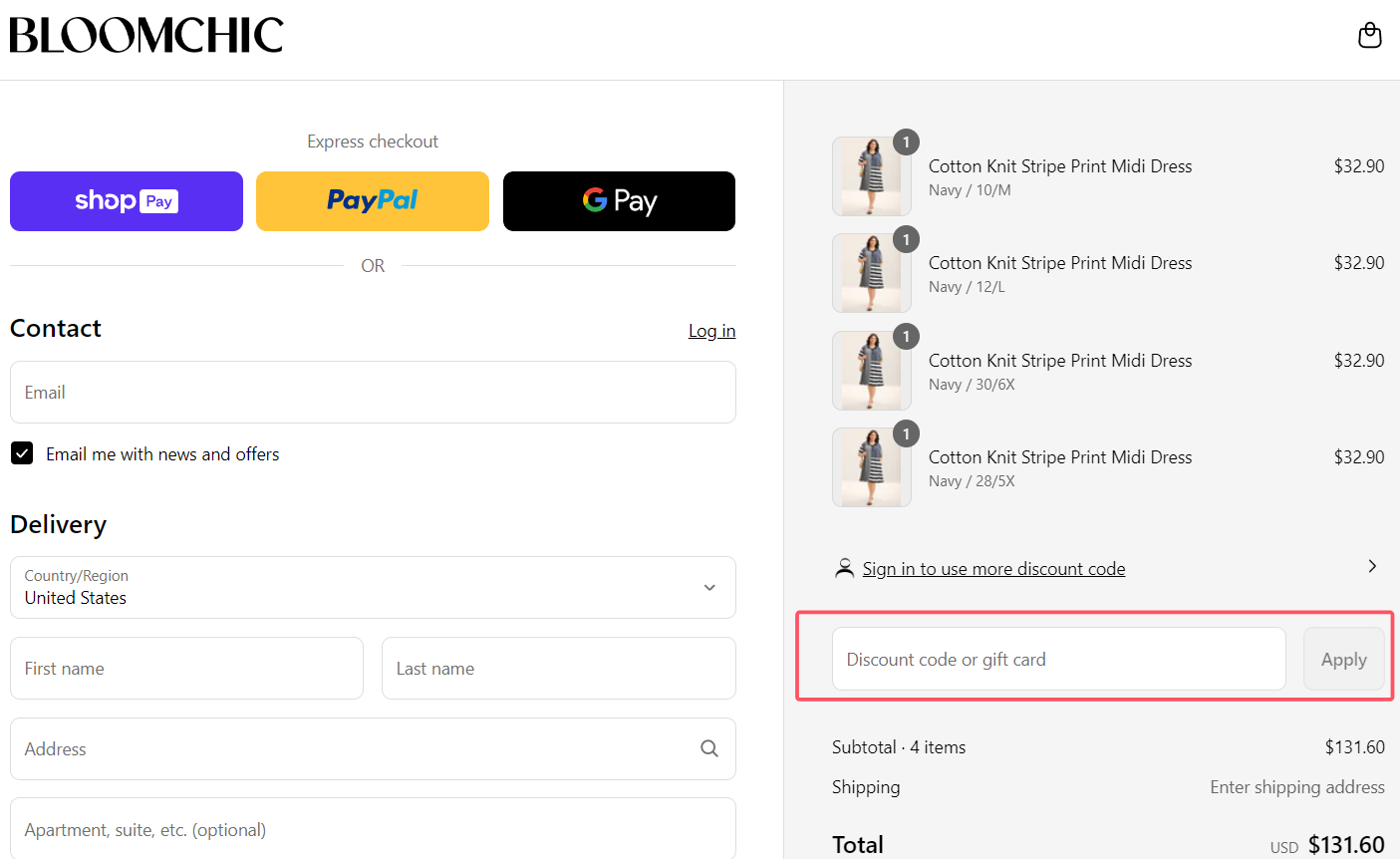
Task: Click the Log in link
Action: (711, 331)
